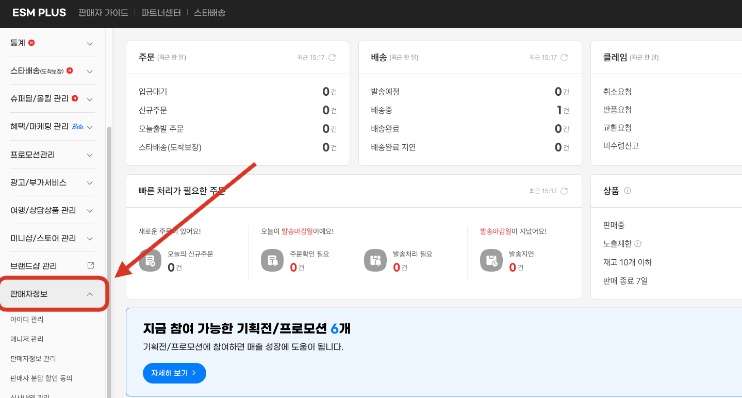Open 브랜드샵 관리 via its external-link icon

[90, 265]
